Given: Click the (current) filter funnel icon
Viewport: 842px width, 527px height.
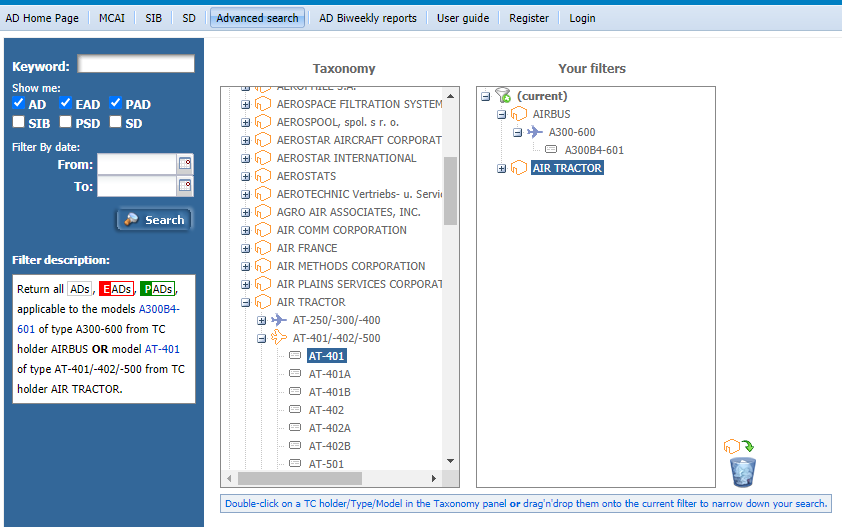Looking at the screenshot, I should coord(503,96).
